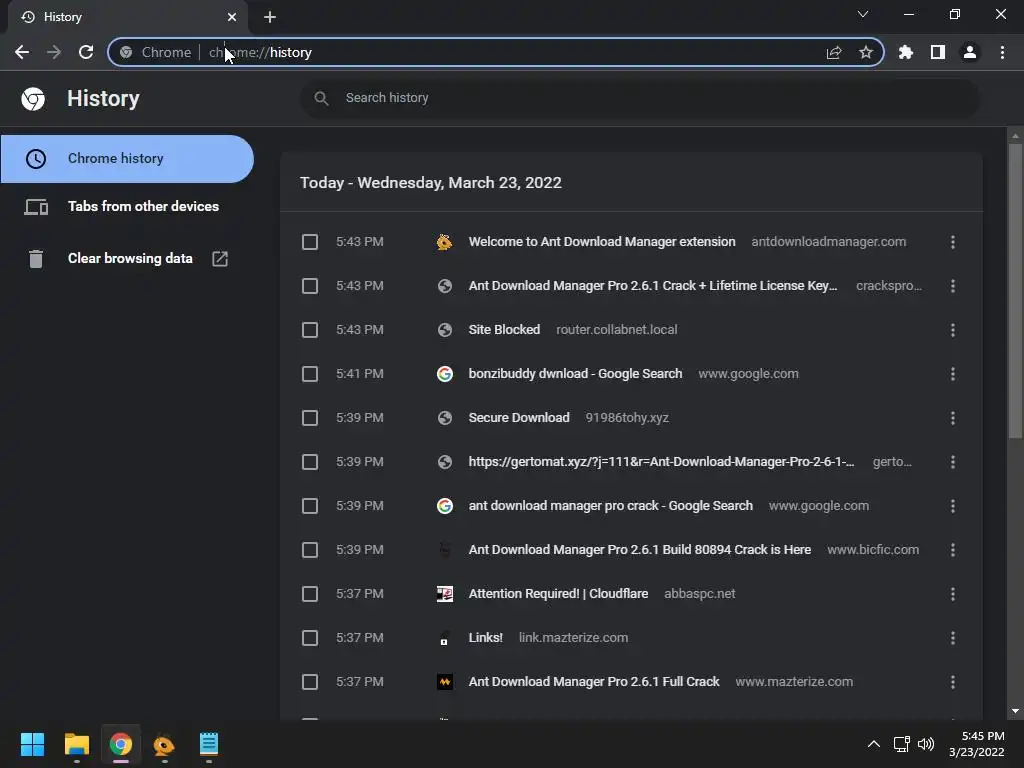Open Attention Required! | Cloudflare link

click(558, 594)
